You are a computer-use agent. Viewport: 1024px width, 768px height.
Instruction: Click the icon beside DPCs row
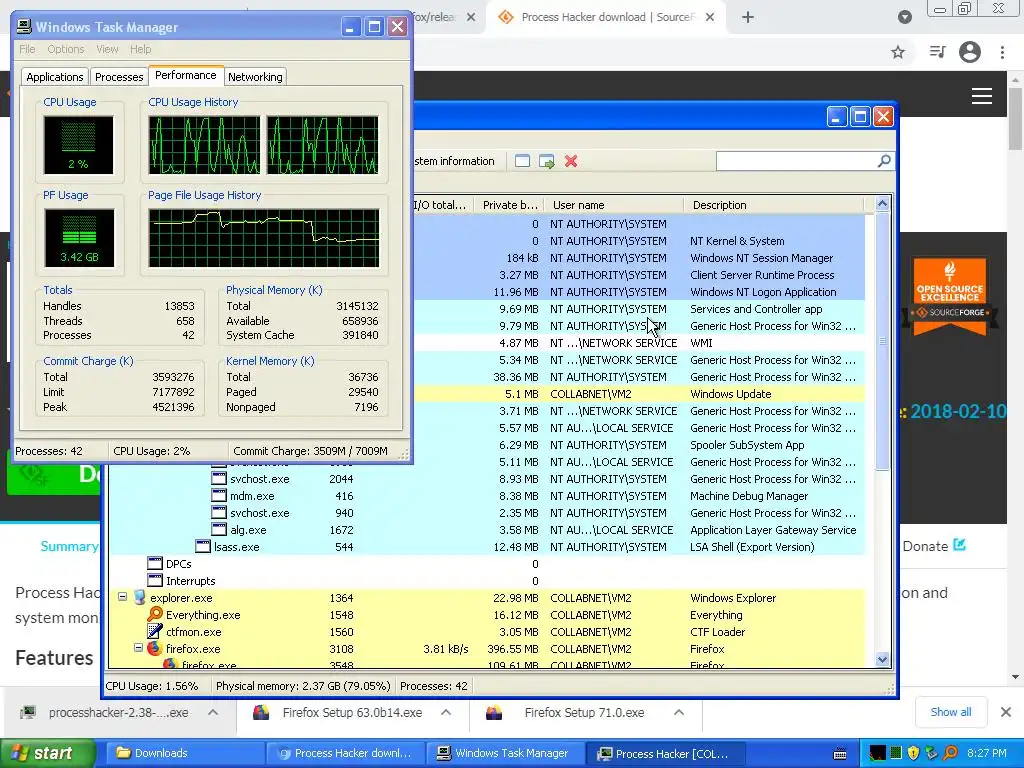pyautogui.click(x=155, y=564)
